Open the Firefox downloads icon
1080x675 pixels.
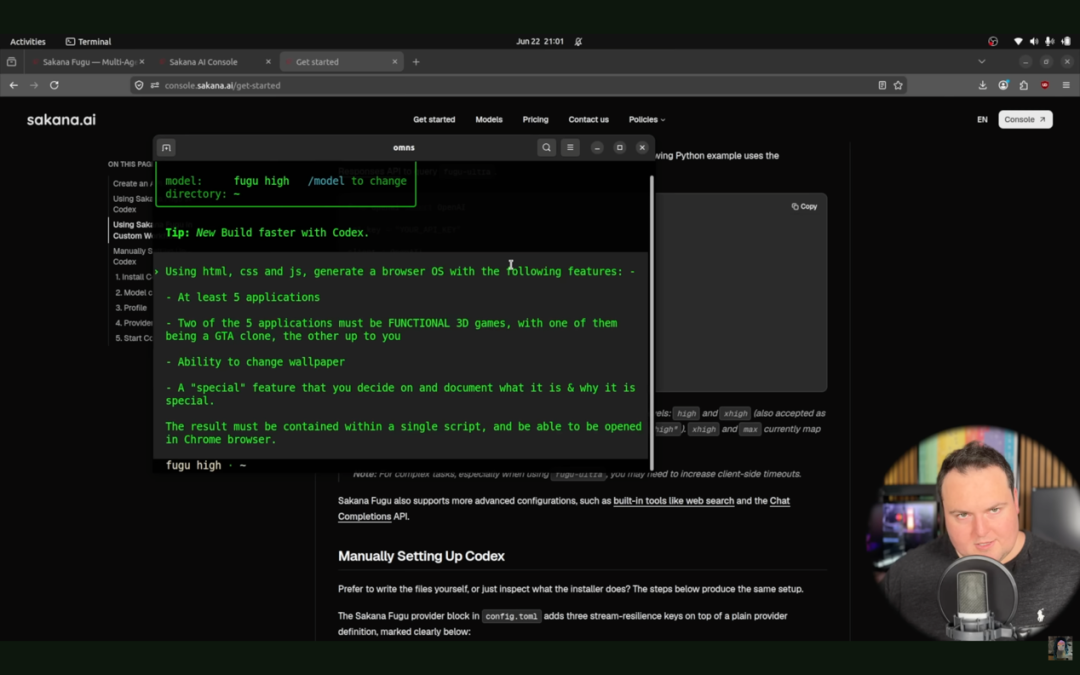(x=982, y=85)
